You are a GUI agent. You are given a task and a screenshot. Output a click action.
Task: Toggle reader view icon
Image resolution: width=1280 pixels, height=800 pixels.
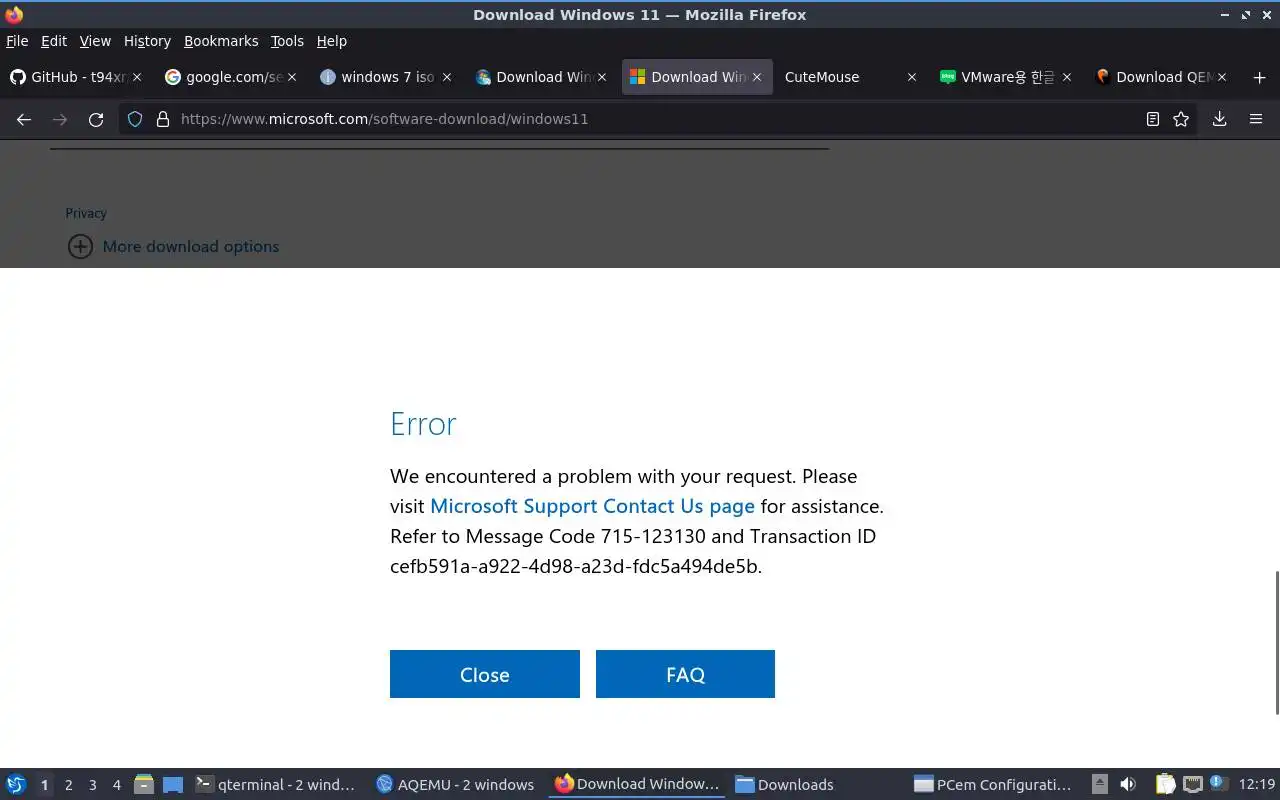point(1153,119)
